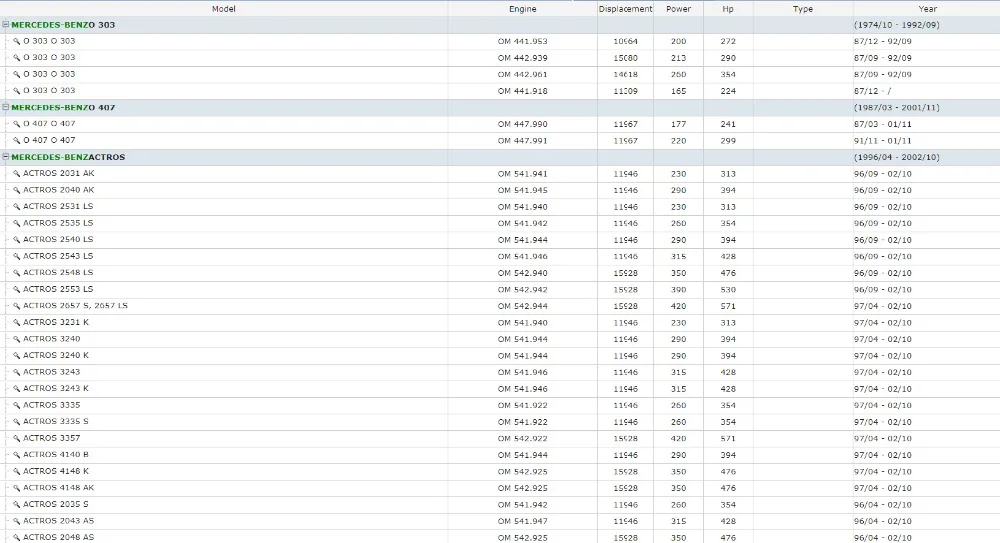Click year value 91/11 - 01/11

pyautogui.click(x=883, y=141)
